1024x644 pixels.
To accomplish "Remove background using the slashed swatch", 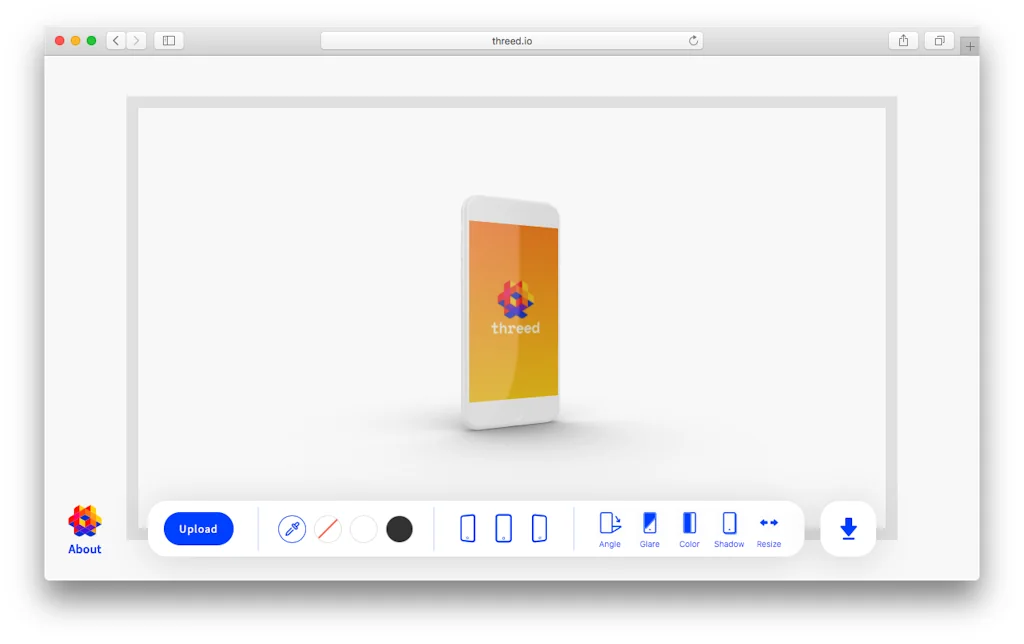I will pyautogui.click(x=328, y=528).
